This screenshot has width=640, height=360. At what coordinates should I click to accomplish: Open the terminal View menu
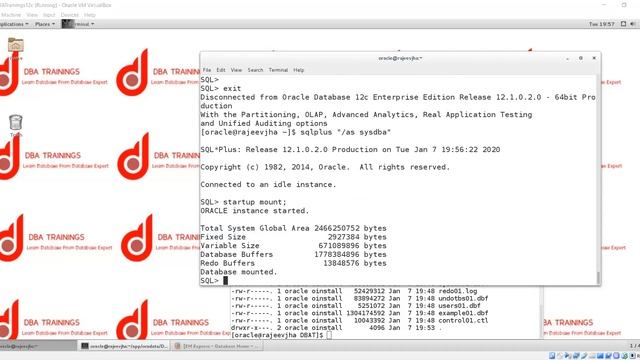click(x=236, y=70)
